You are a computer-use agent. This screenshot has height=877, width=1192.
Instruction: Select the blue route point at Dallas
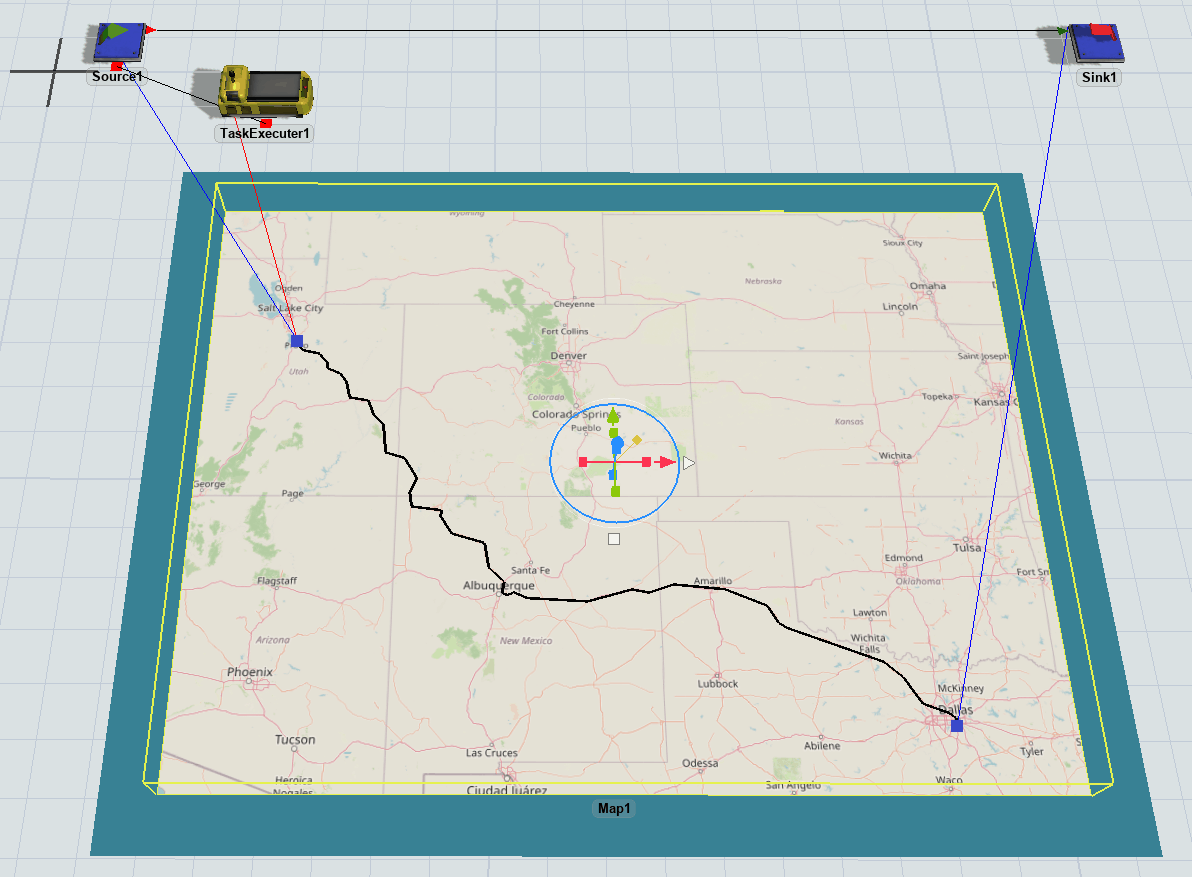957,725
